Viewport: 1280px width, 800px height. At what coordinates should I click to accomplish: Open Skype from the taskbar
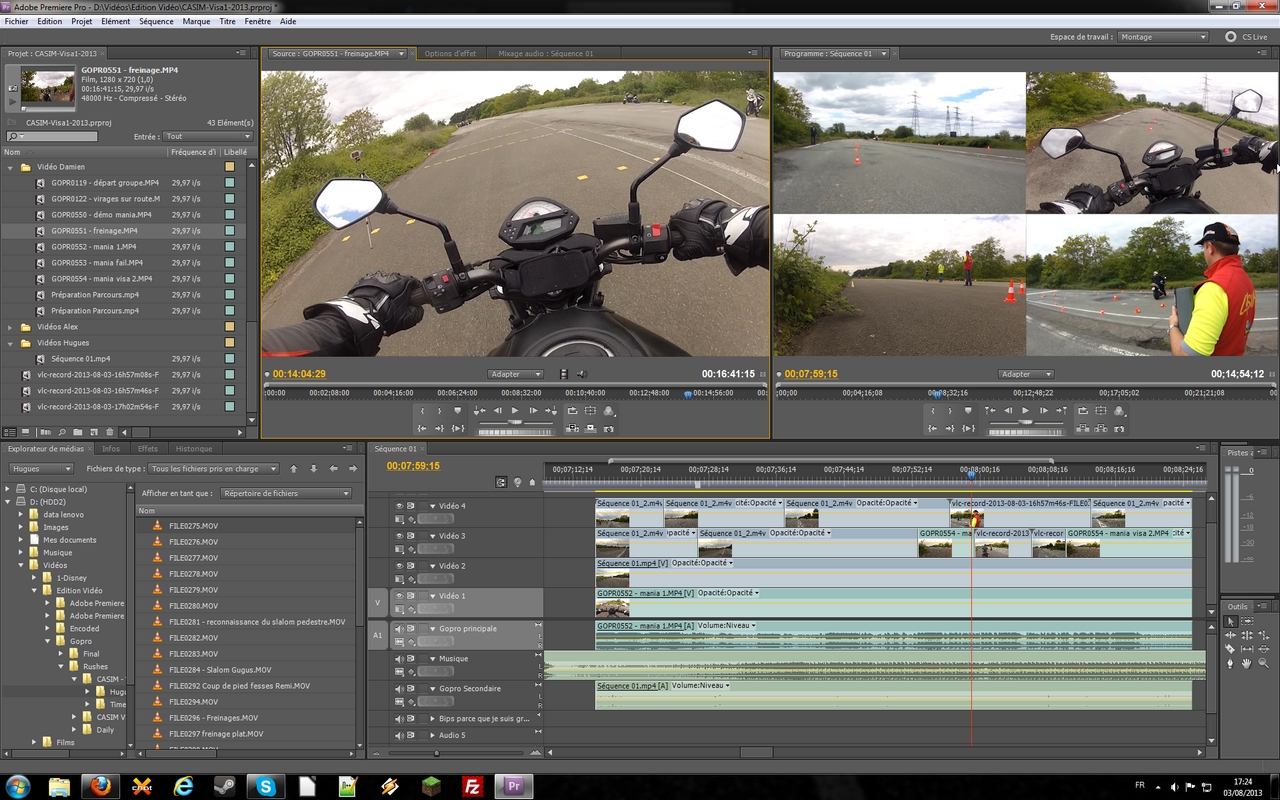click(266, 786)
